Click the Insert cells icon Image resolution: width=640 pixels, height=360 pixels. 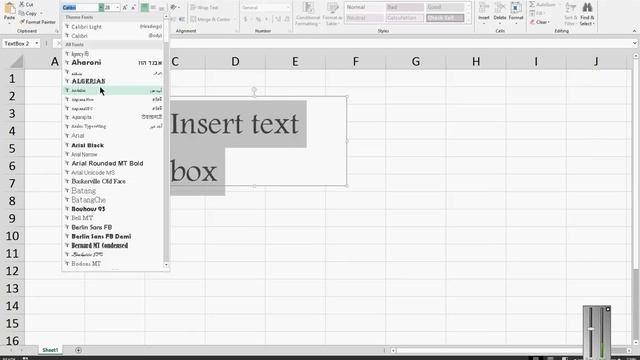pos(484,8)
